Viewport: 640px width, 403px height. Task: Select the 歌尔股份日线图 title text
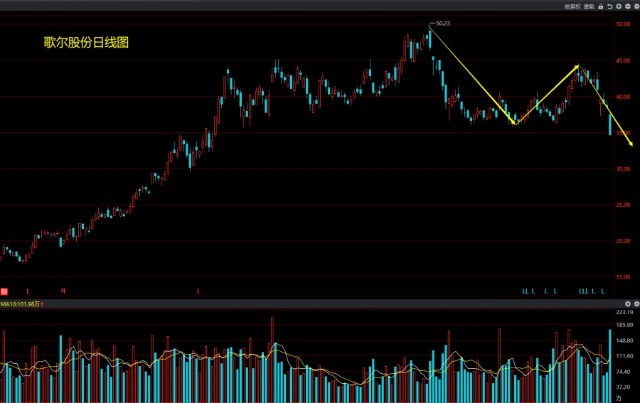click(x=87, y=43)
